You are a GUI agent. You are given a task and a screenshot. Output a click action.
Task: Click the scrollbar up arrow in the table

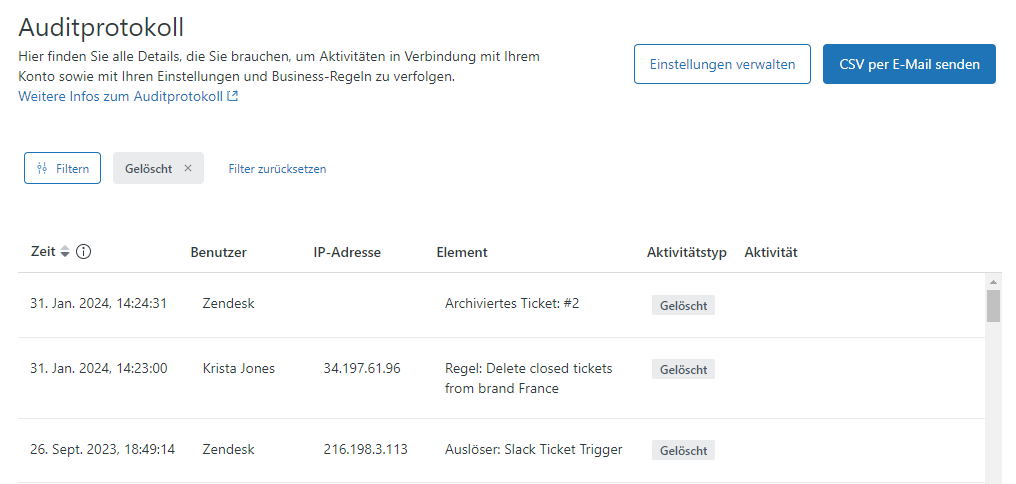[x=993, y=282]
